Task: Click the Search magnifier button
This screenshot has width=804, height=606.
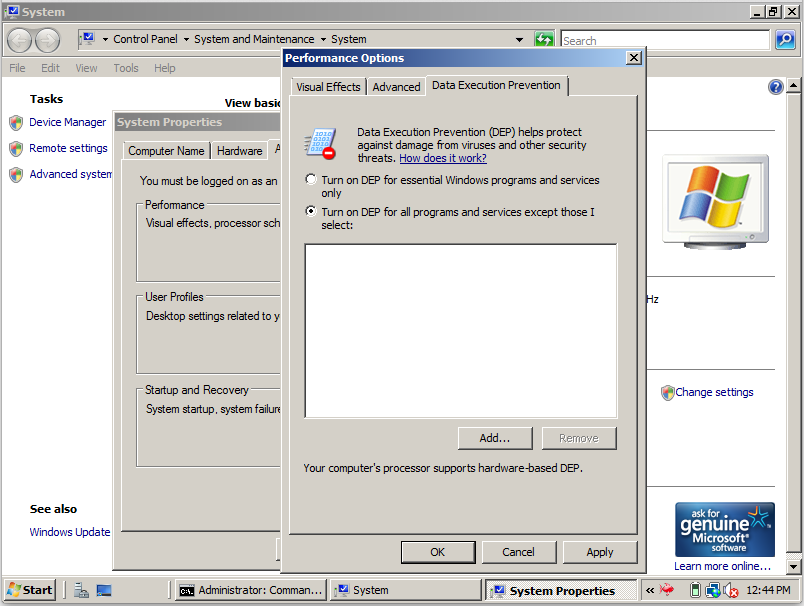Action: [785, 39]
